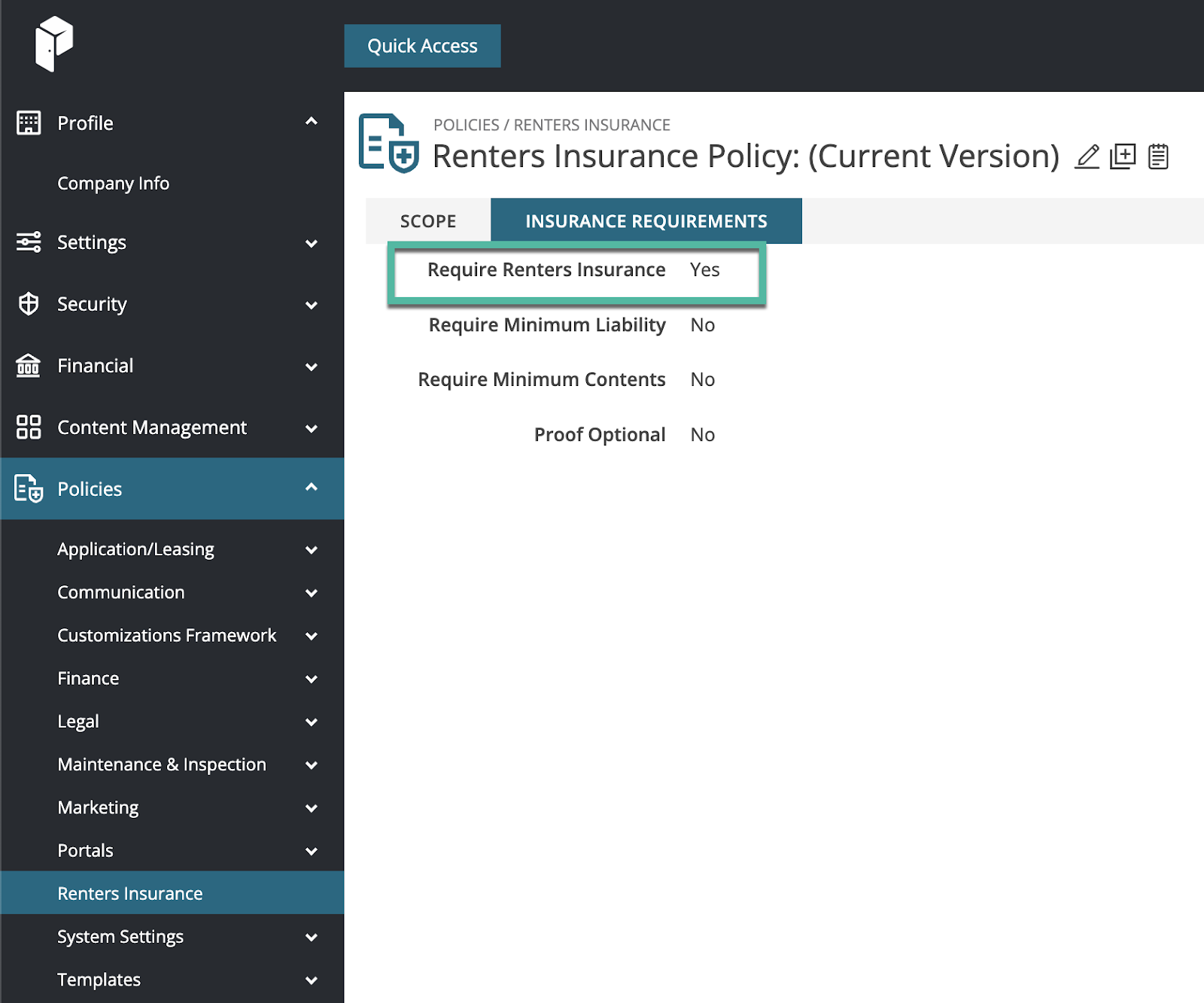This screenshot has height=1003, width=1204.
Task: Click the pencil edit icon next to the title
Action: (x=1087, y=157)
